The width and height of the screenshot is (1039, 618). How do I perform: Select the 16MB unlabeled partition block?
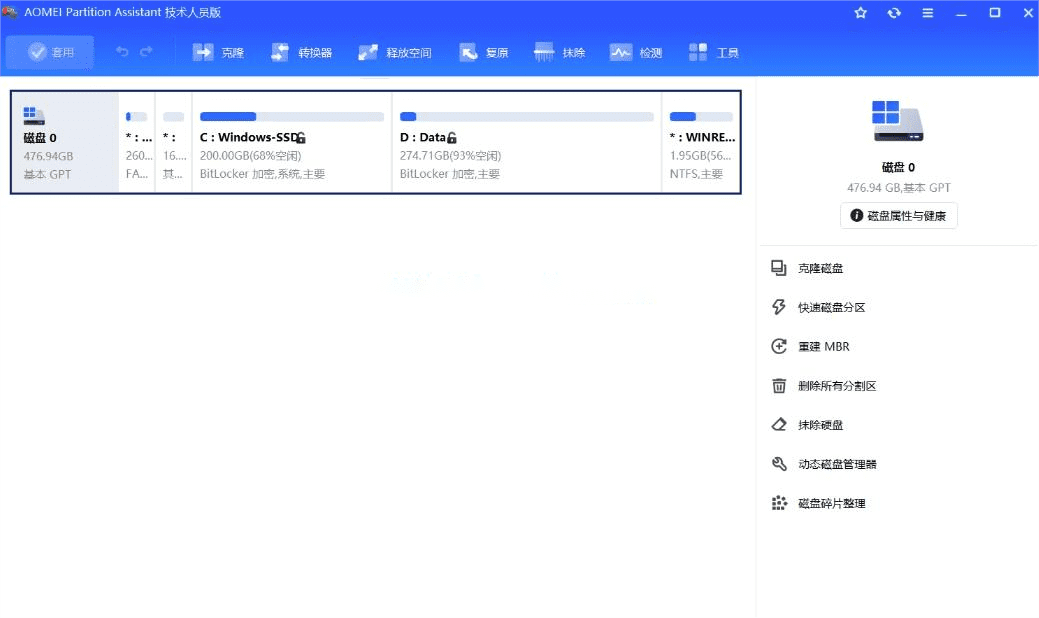point(174,142)
